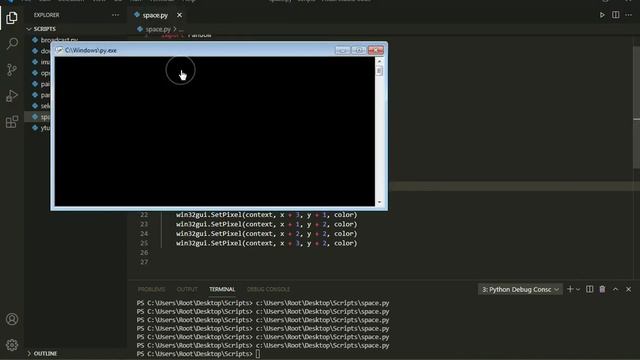Create a new terminal with the plus icon
Screen dimensions: 640x360
(570, 289)
